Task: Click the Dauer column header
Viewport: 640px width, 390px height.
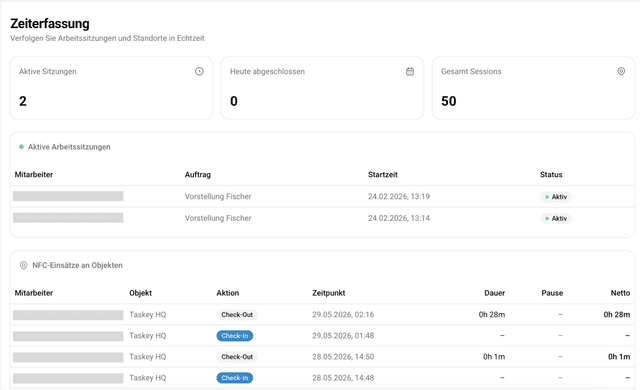Action: tap(495, 293)
